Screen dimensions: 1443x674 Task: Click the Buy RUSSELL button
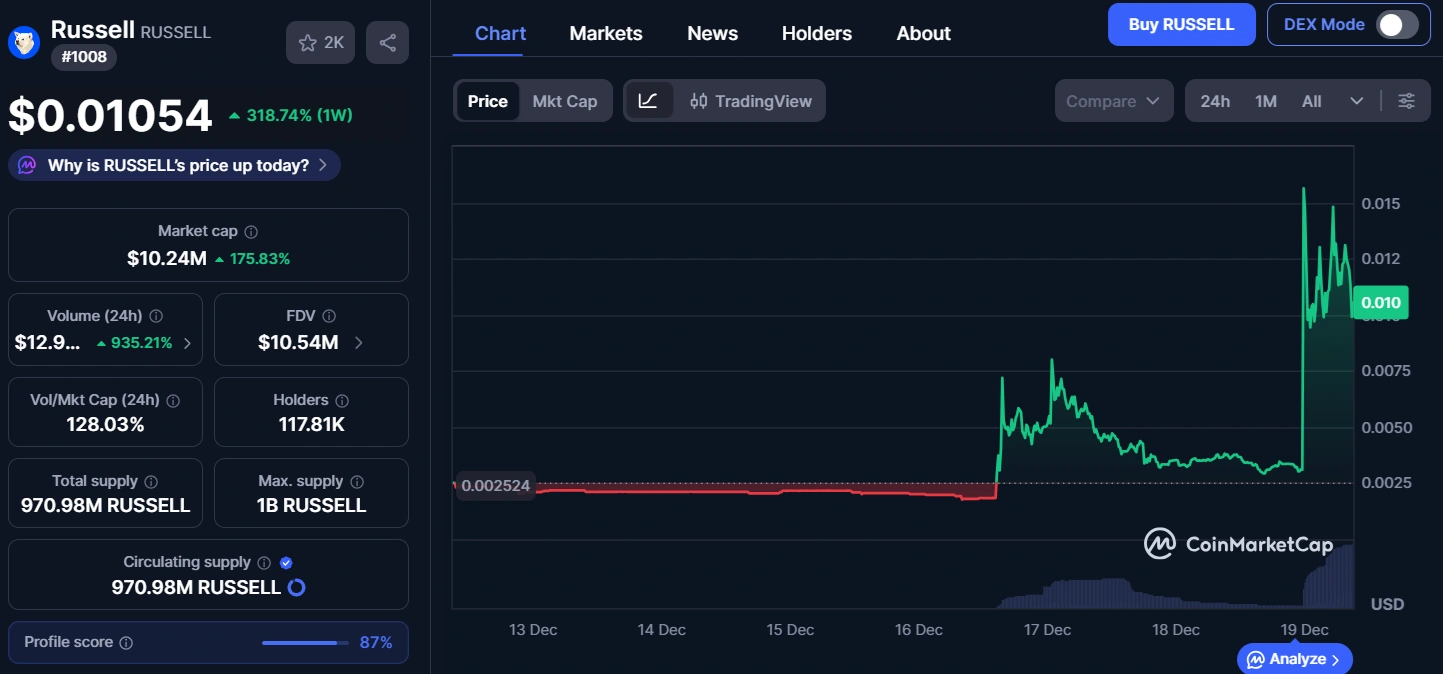tap(1181, 23)
